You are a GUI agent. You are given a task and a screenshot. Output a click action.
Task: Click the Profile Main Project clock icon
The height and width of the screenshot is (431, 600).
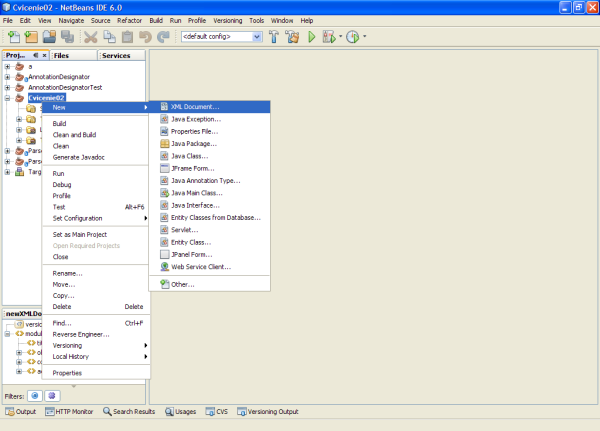tap(353, 37)
